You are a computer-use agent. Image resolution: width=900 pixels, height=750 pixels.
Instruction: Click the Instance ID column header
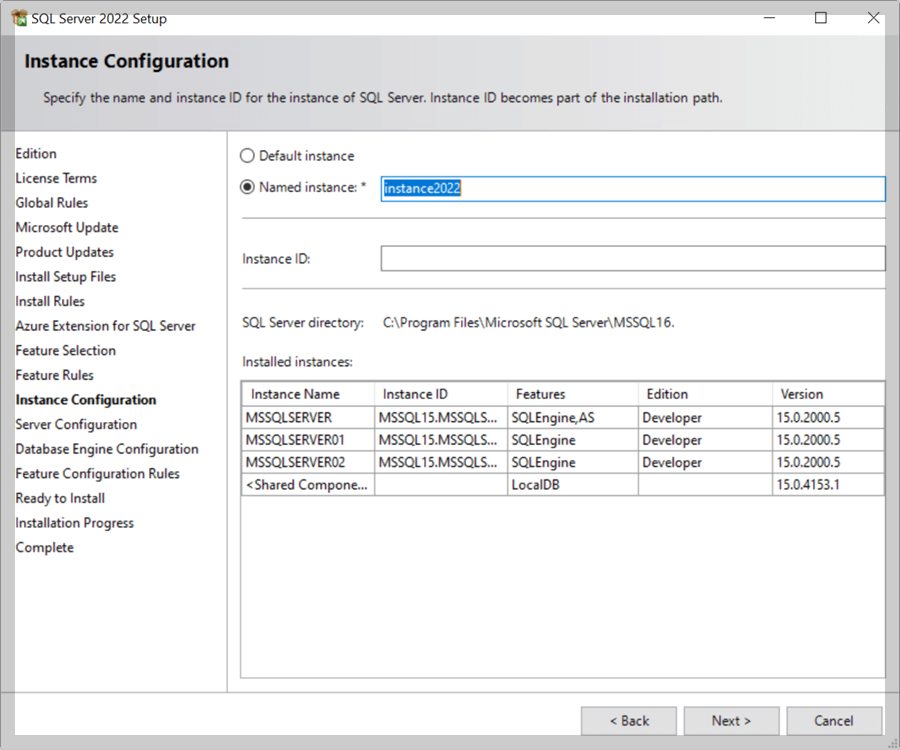441,394
